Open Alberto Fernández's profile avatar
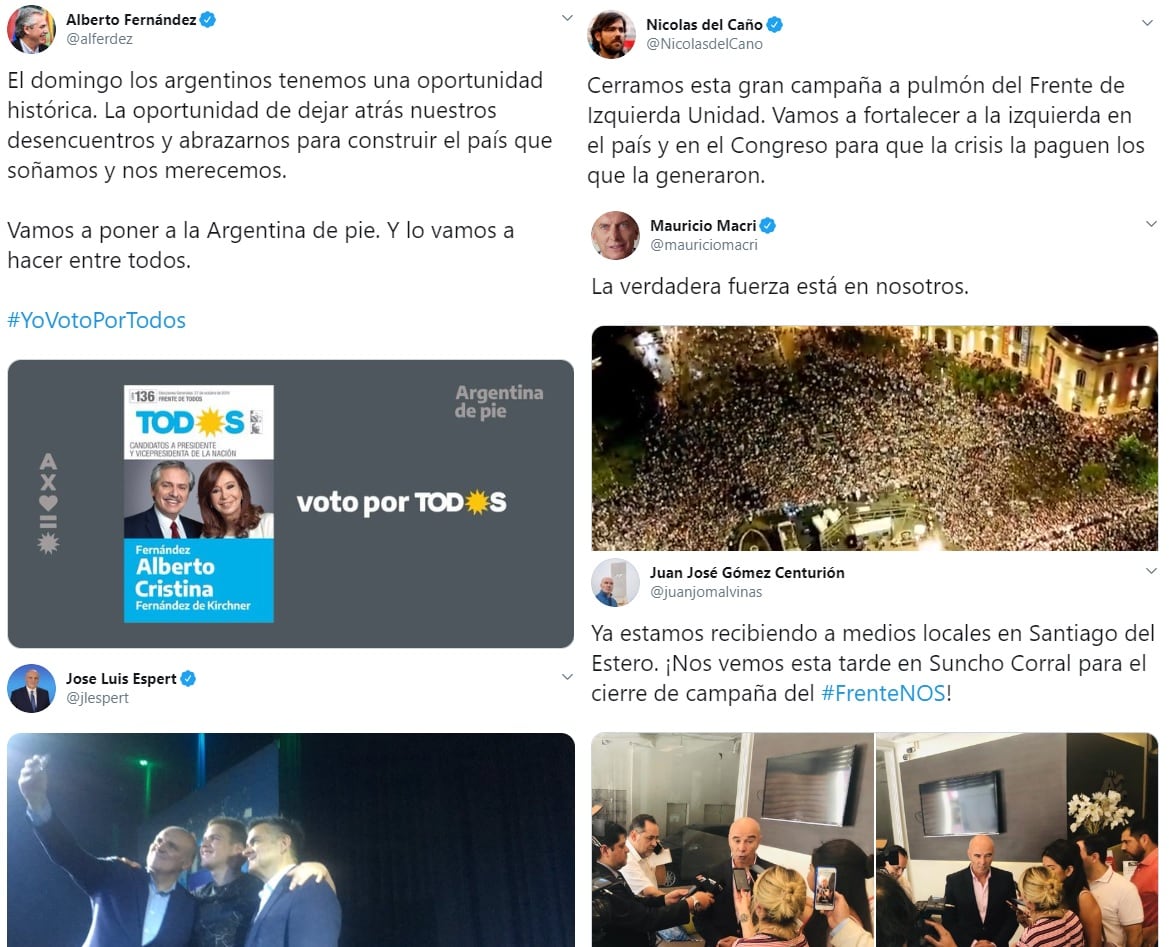Image resolution: width=1169 pixels, height=947 pixels. coord(31,29)
